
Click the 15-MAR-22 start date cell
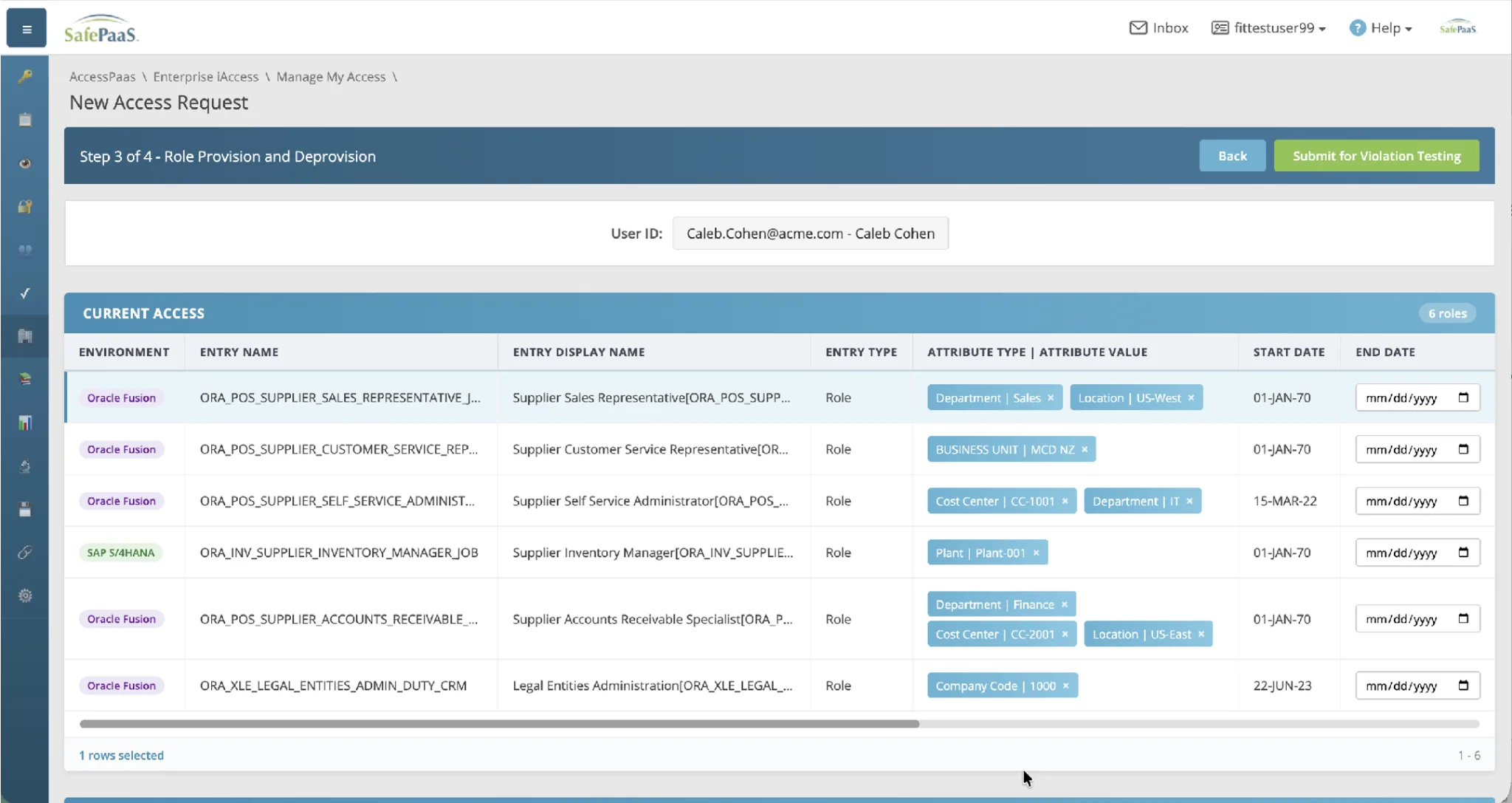click(x=1285, y=501)
